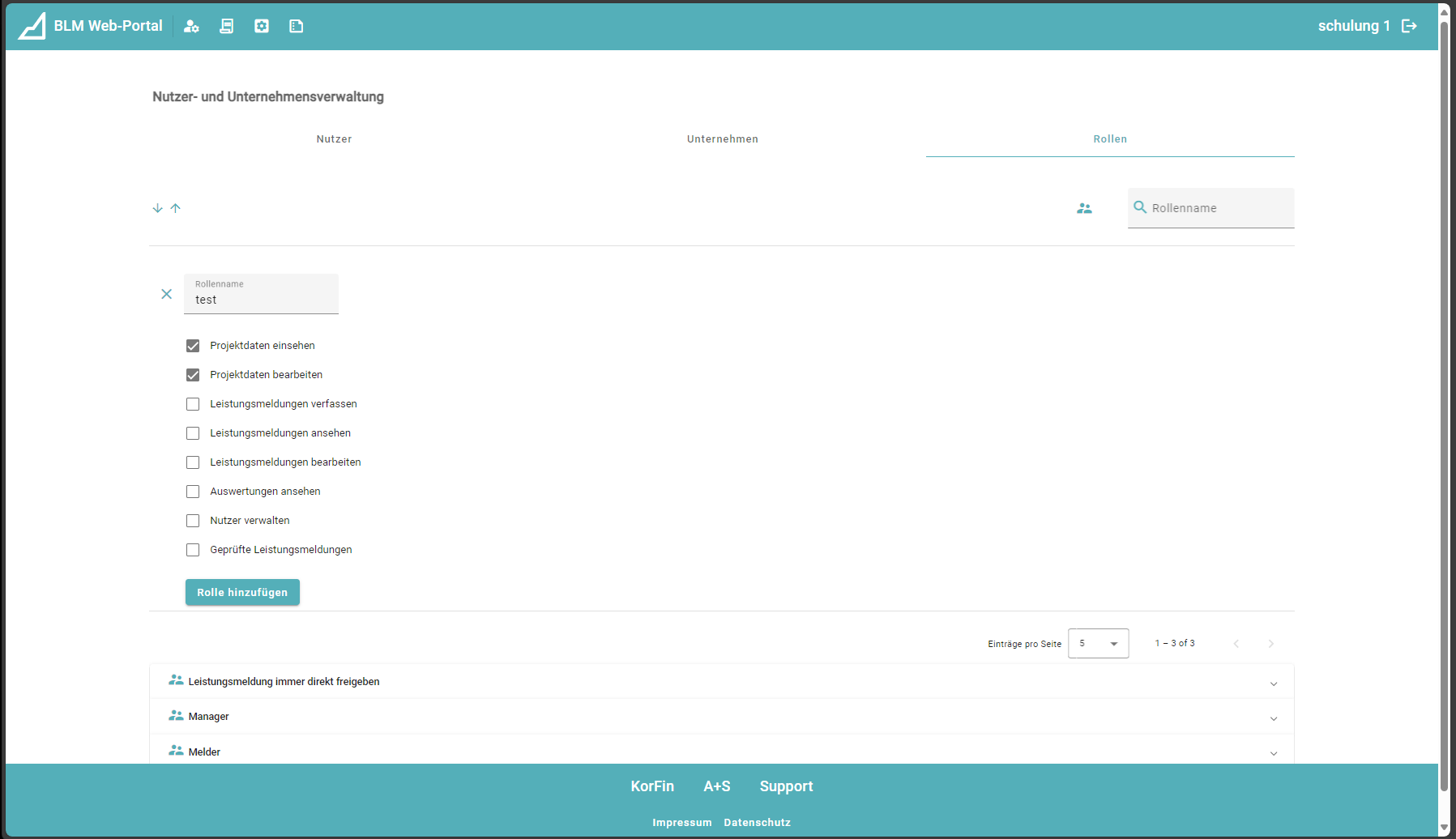The height and width of the screenshot is (839, 1456).
Task: Click the add role group icon
Action: click(1084, 208)
